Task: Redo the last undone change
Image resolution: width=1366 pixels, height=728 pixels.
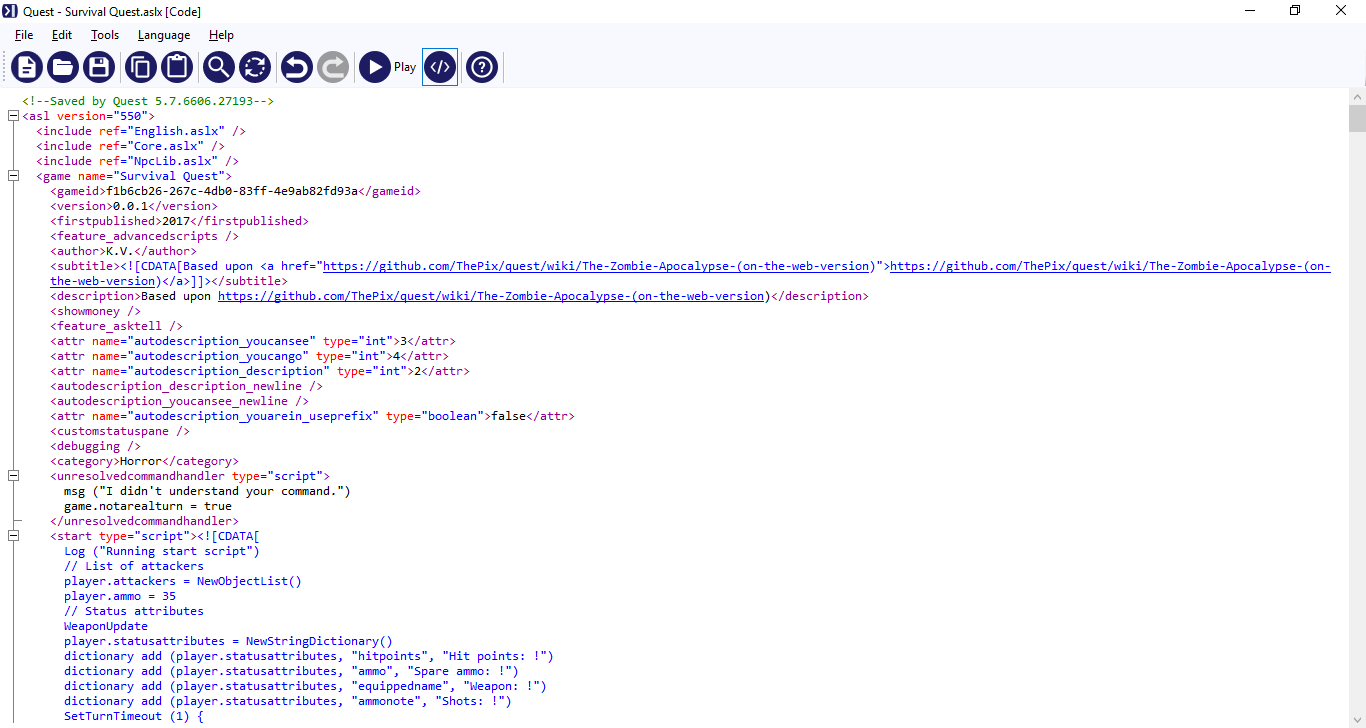Action: [333, 67]
